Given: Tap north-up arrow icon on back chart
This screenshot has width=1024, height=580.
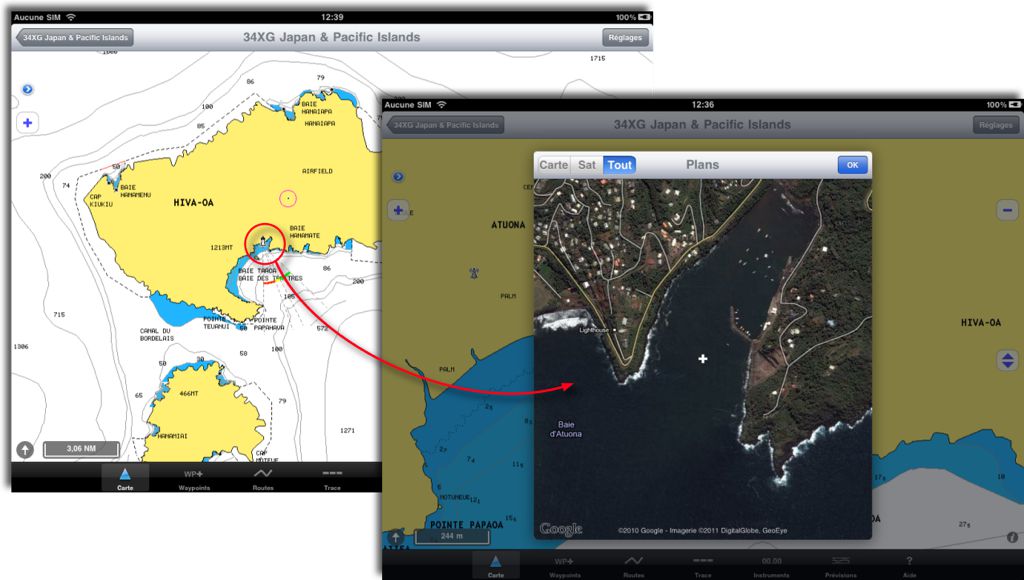Looking at the screenshot, I should [25, 449].
